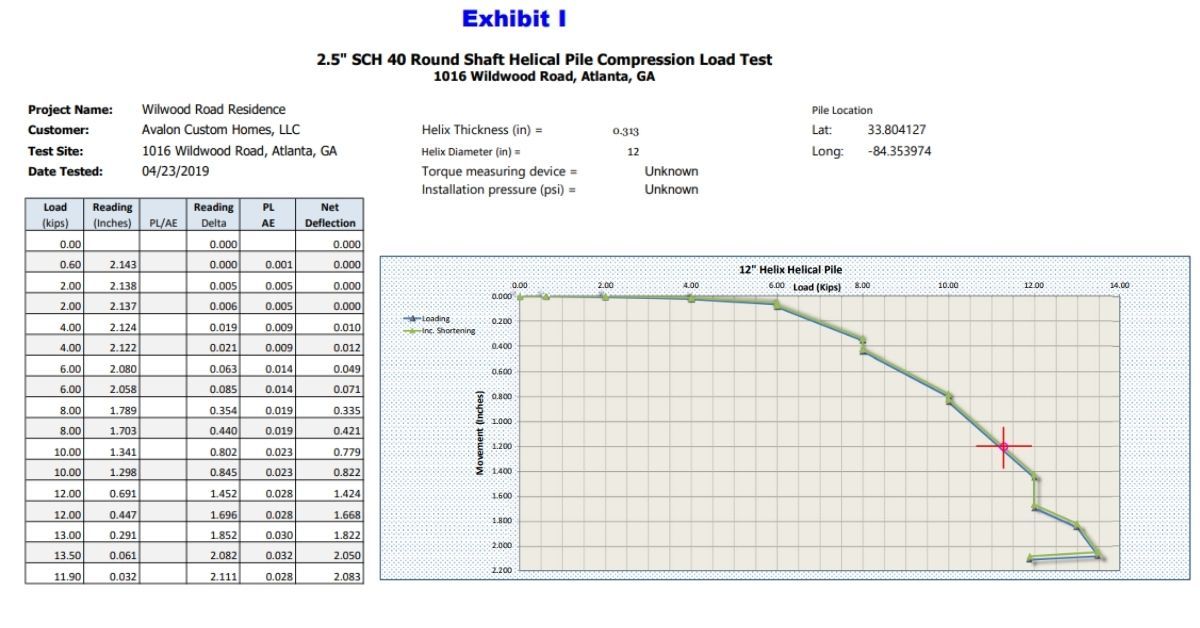Select the Load (Kips) horizontal axis label
This screenshot has height=628, width=1200.
[817, 287]
